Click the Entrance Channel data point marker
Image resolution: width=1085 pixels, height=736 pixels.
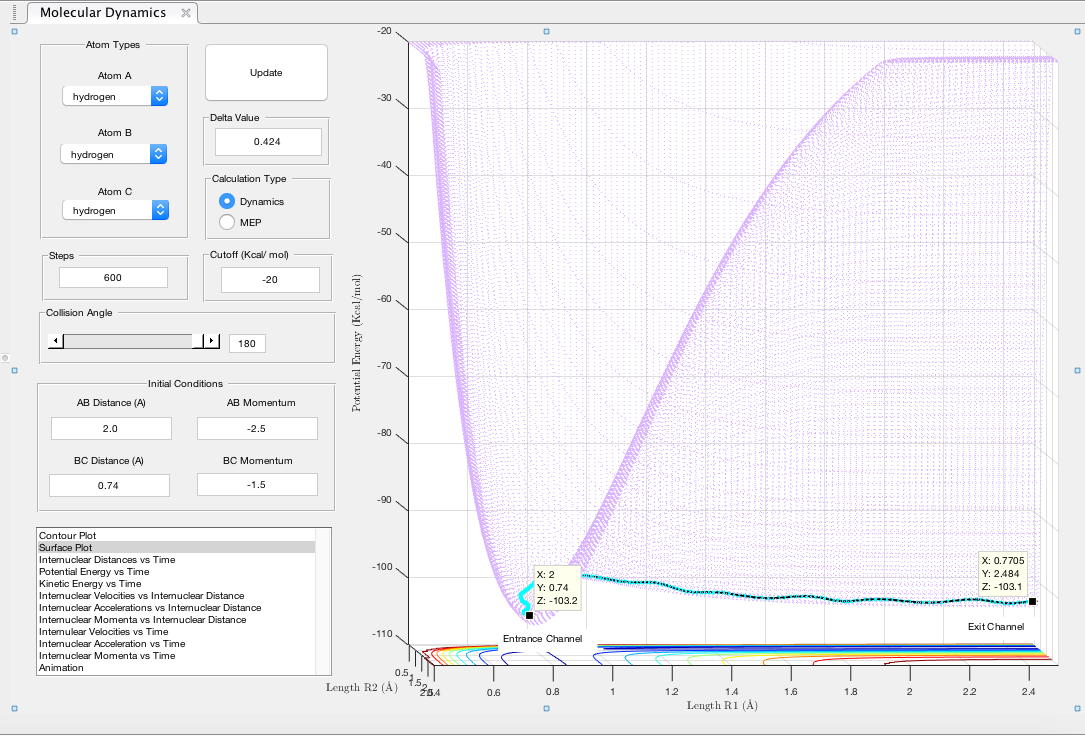coord(529,615)
